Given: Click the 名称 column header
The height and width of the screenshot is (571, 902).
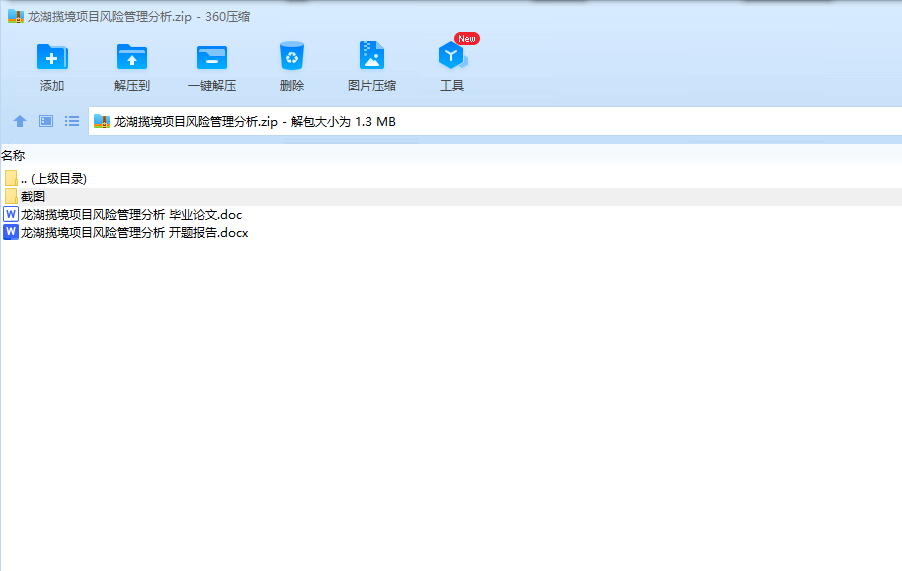Looking at the screenshot, I should 13,155.
